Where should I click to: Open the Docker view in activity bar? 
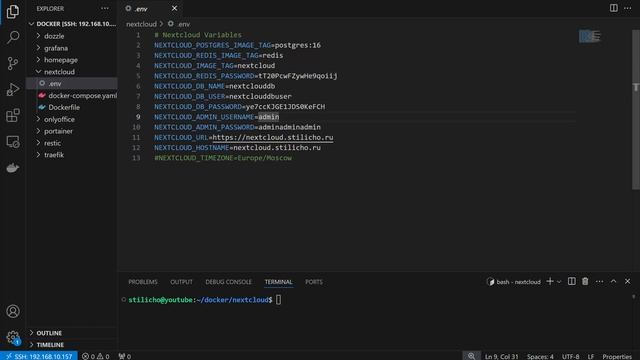tap(13, 168)
